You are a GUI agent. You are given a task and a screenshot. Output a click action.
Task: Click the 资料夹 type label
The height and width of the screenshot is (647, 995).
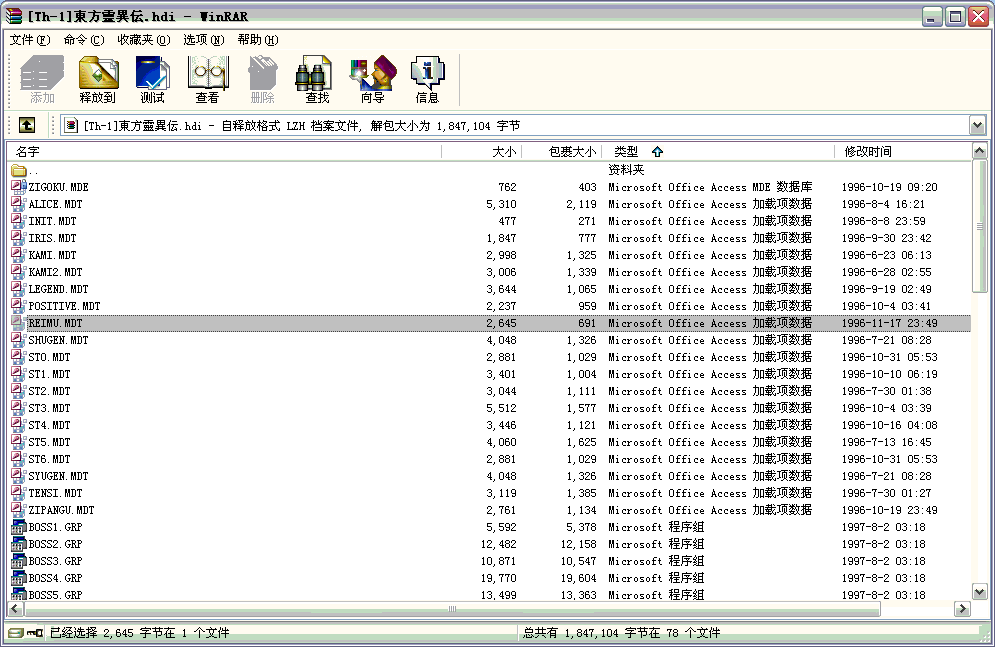click(x=626, y=170)
